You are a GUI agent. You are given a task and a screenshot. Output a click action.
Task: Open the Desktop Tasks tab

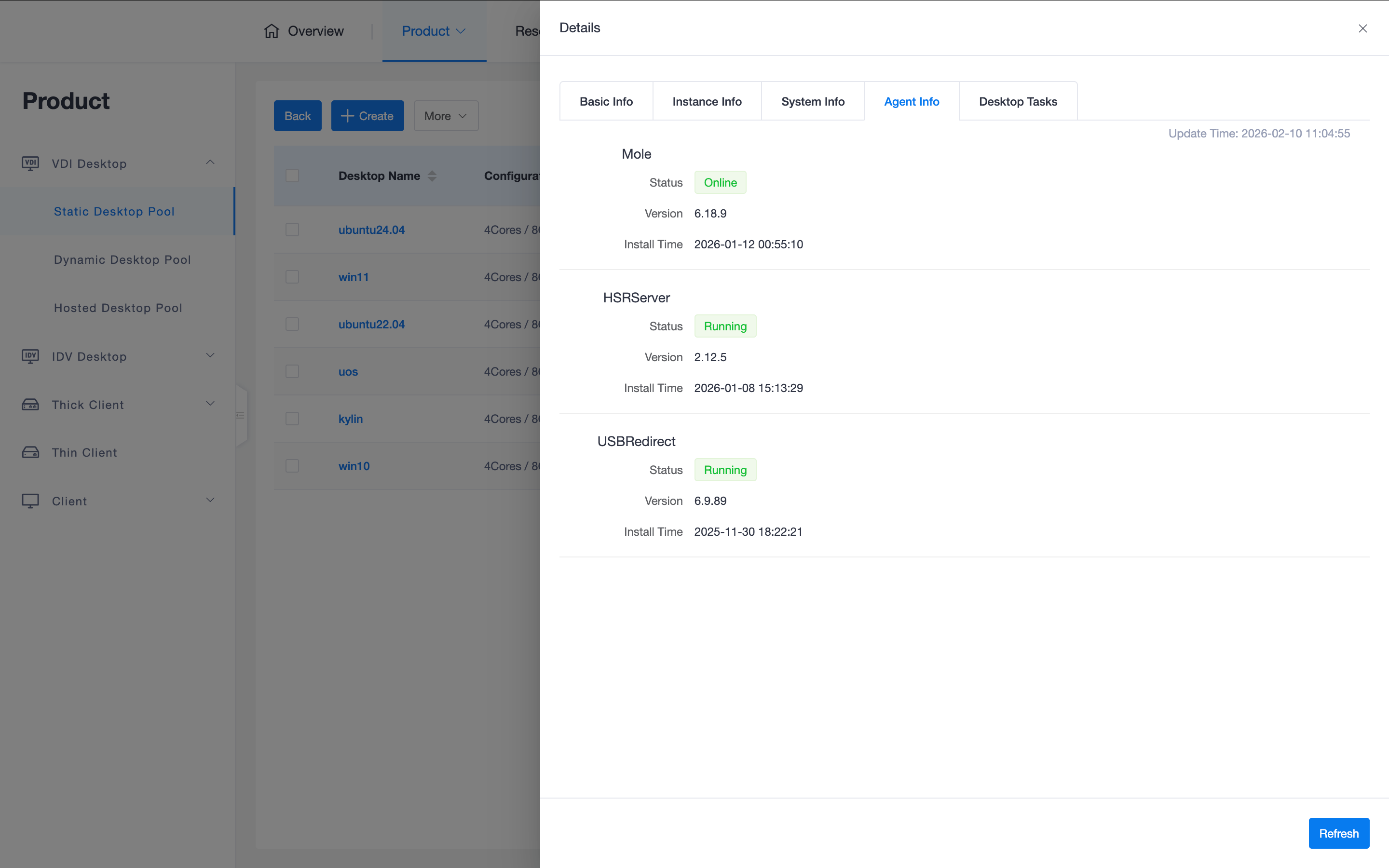point(1017,102)
